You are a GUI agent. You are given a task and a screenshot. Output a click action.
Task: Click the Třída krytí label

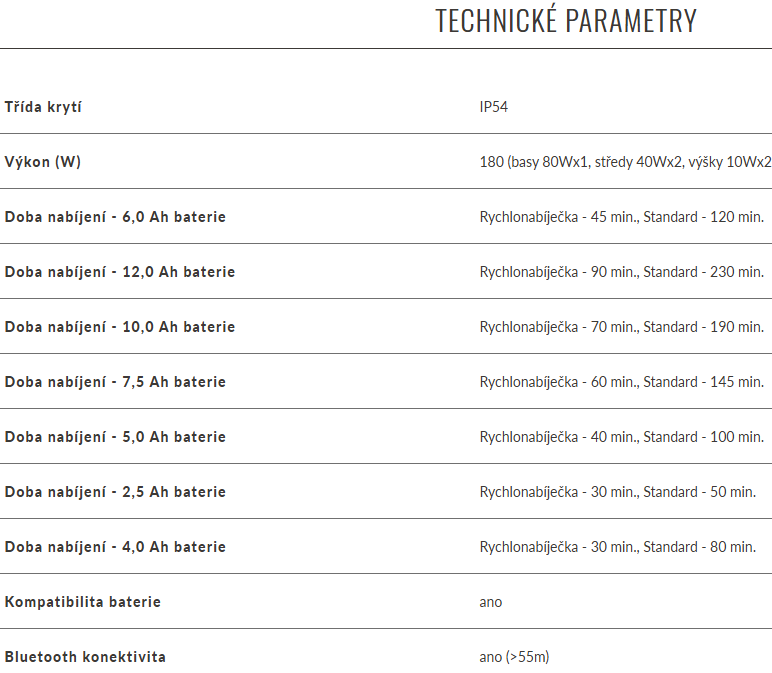pos(43,107)
